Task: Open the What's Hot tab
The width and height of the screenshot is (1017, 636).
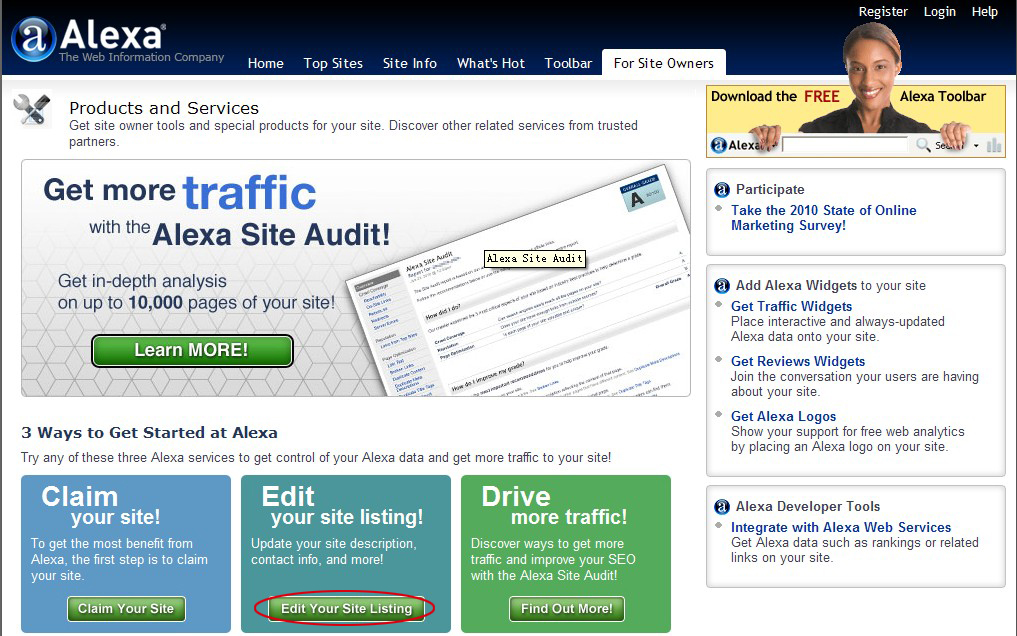Action: point(490,63)
